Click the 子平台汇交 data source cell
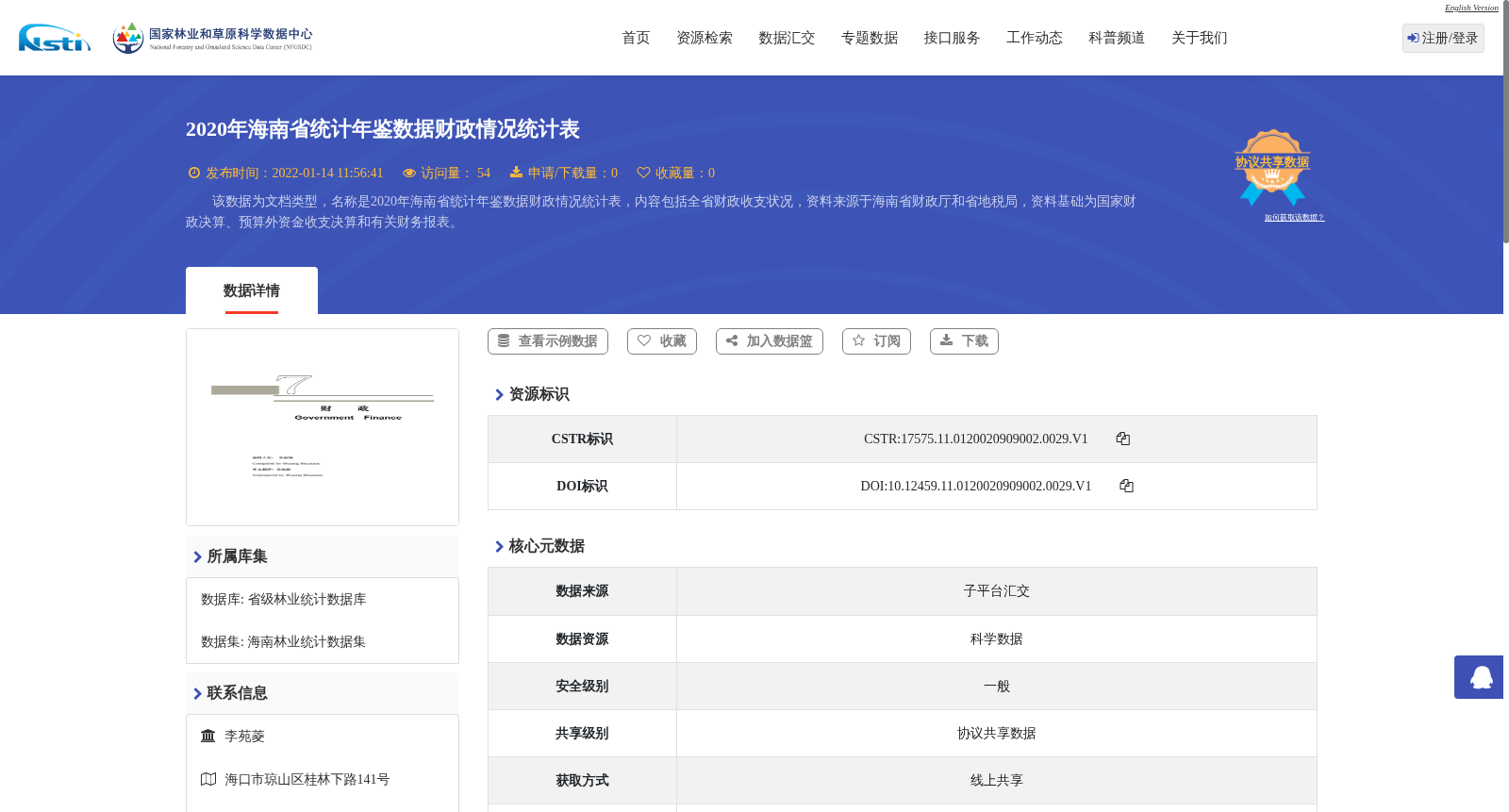Image resolution: width=1509 pixels, height=812 pixels. click(997, 591)
